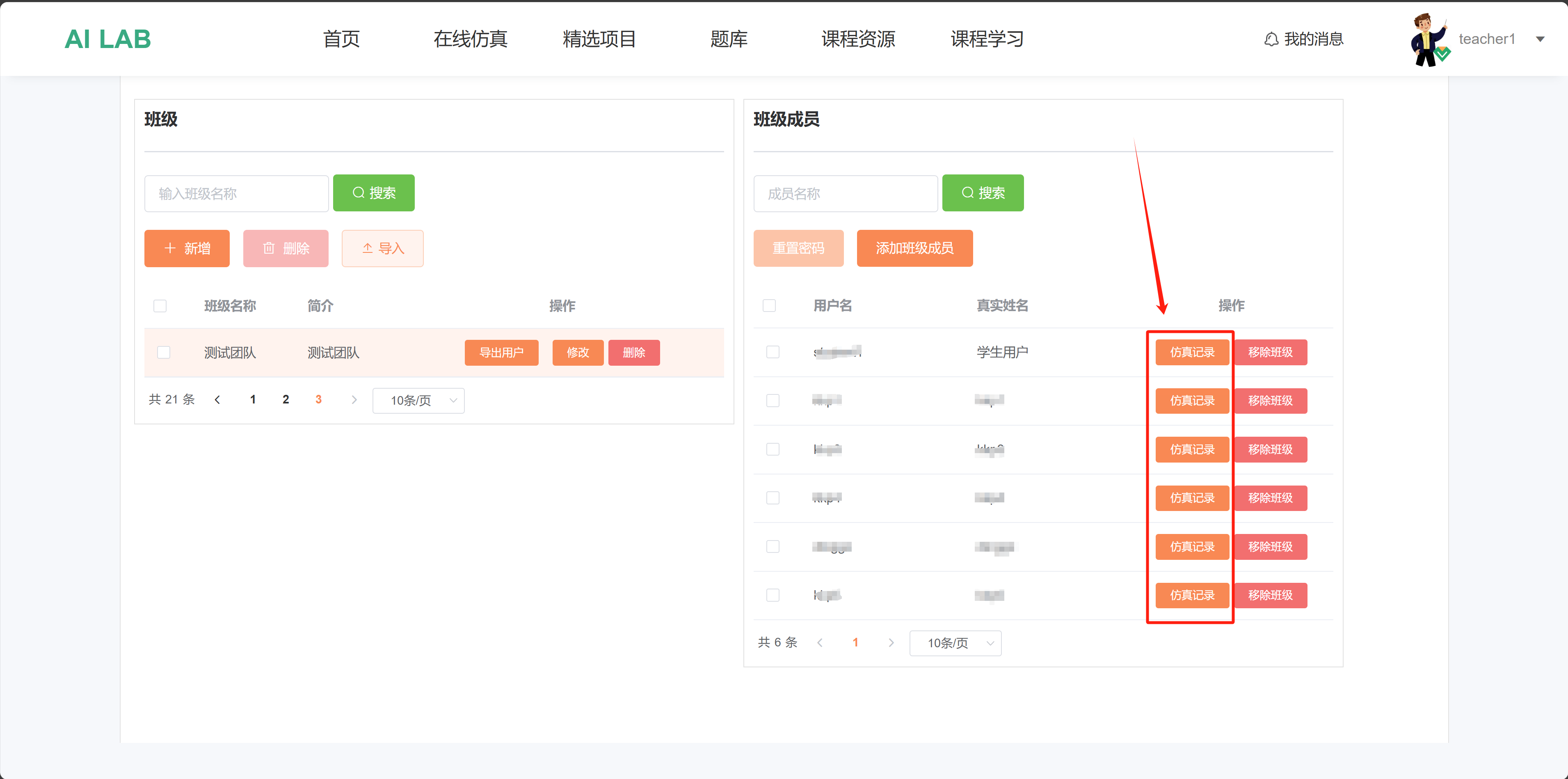
Task: Click the bell icon beside 我的消息
Action: [1271, 39]
